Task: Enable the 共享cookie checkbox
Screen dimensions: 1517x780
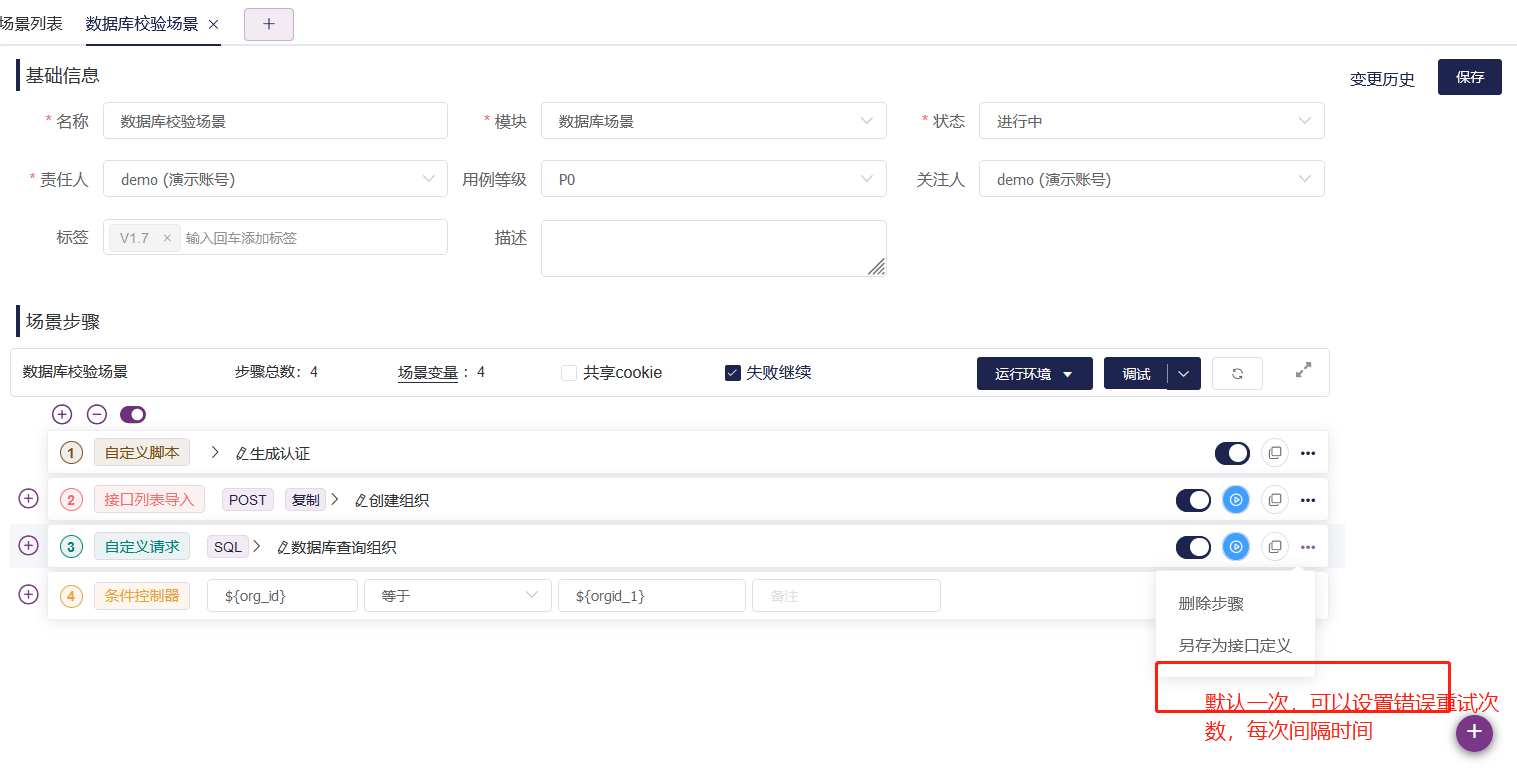Action: pos(567,372)
